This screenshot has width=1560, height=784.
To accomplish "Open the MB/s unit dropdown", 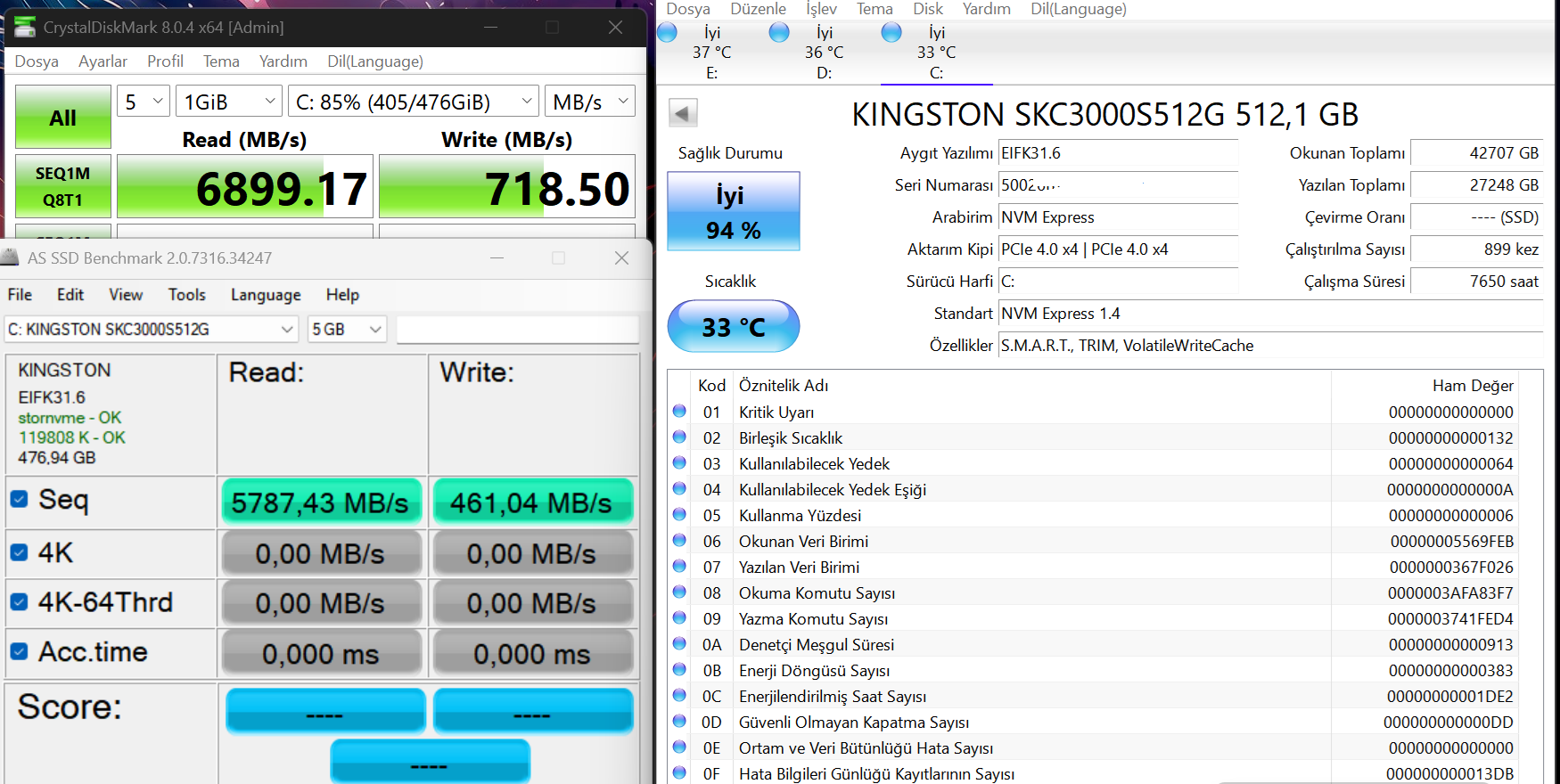I will click(x=590, y=102).
